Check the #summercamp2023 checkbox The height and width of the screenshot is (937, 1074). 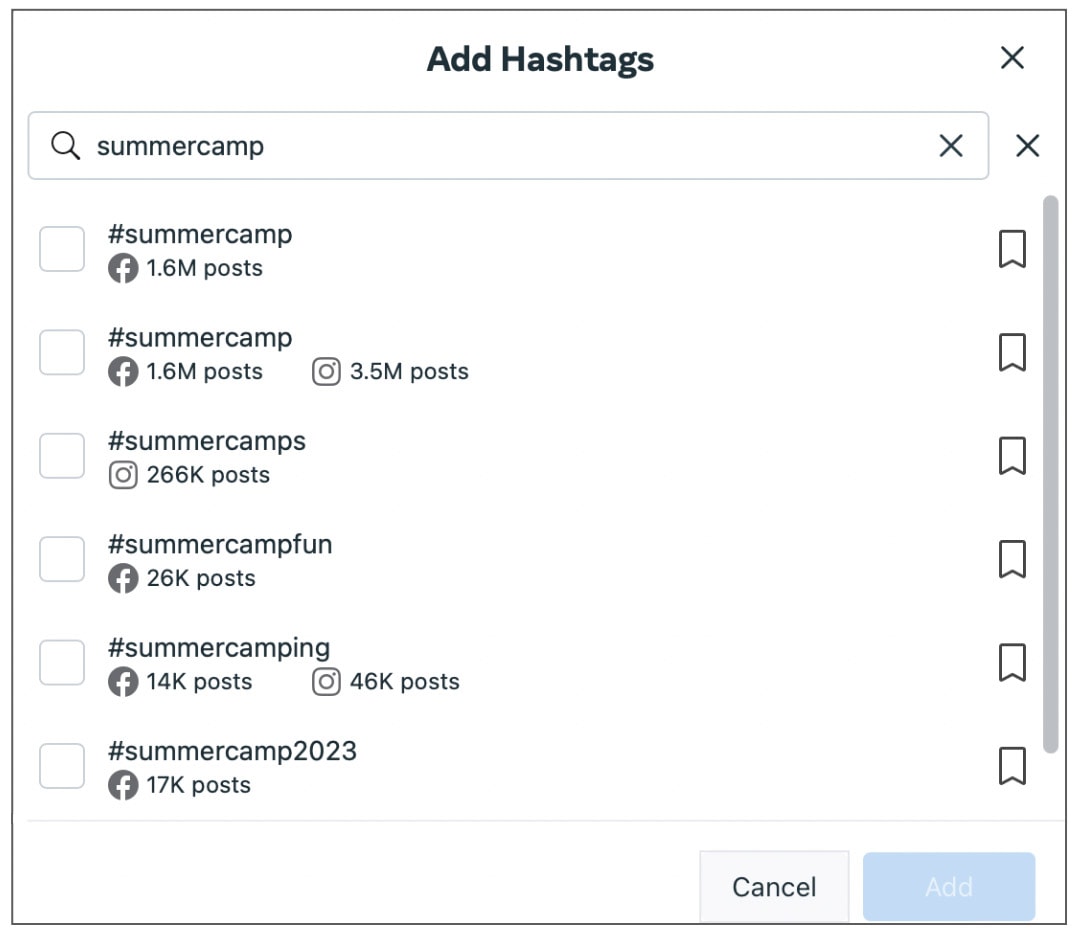coord(61,766)
